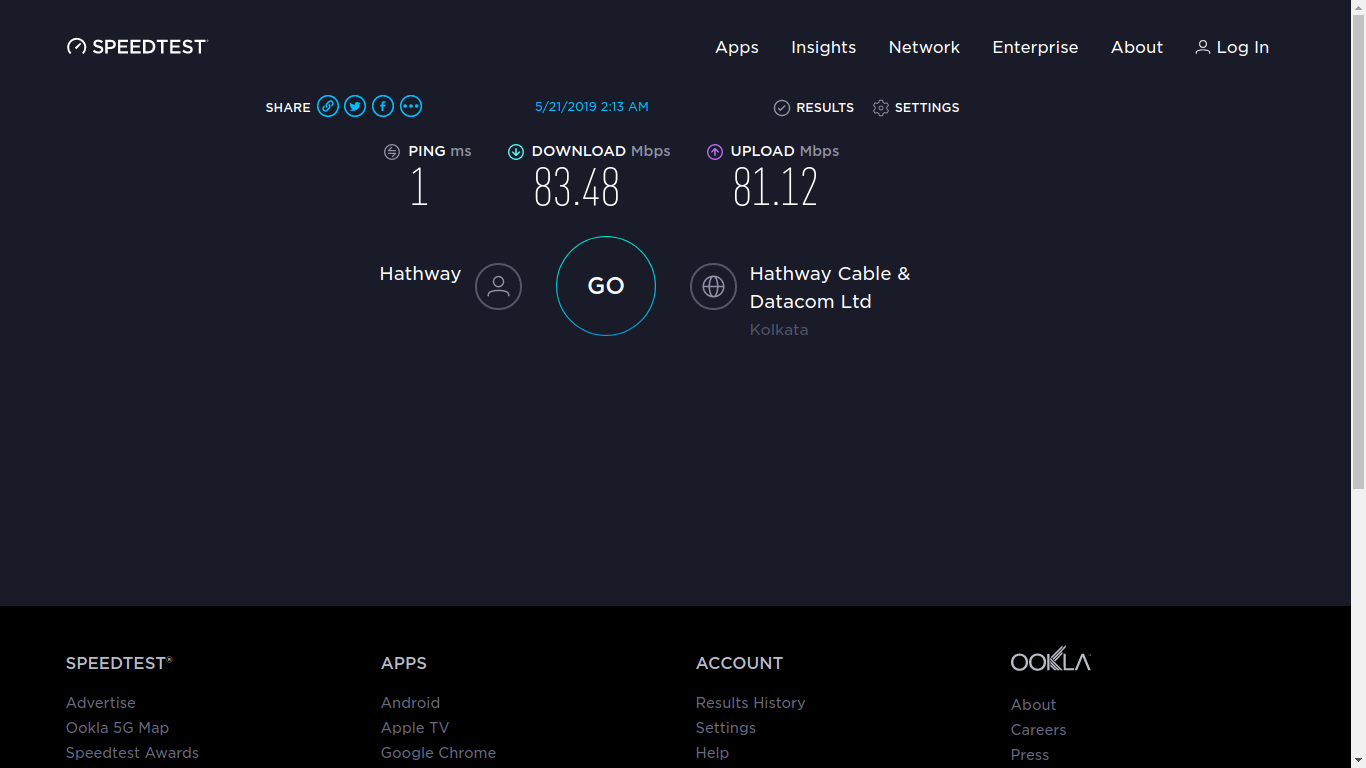Click the globe server icon

tap(713, 287)
